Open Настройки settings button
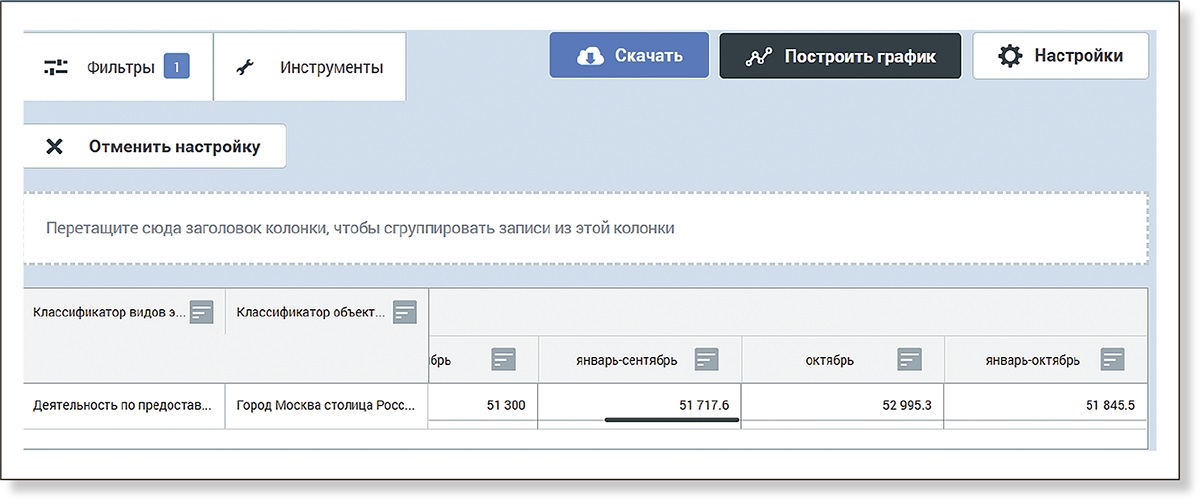Viewport: 1200px width, 500px height. [1060, 56]
